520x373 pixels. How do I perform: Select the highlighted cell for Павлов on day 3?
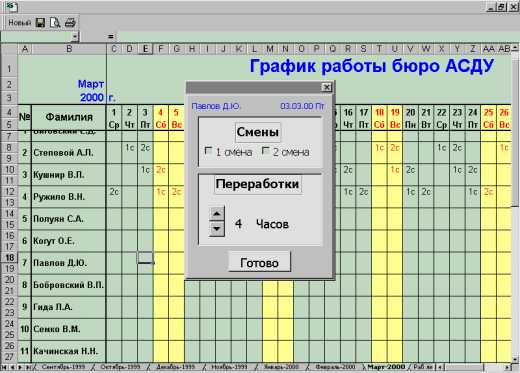click(145, 258)
